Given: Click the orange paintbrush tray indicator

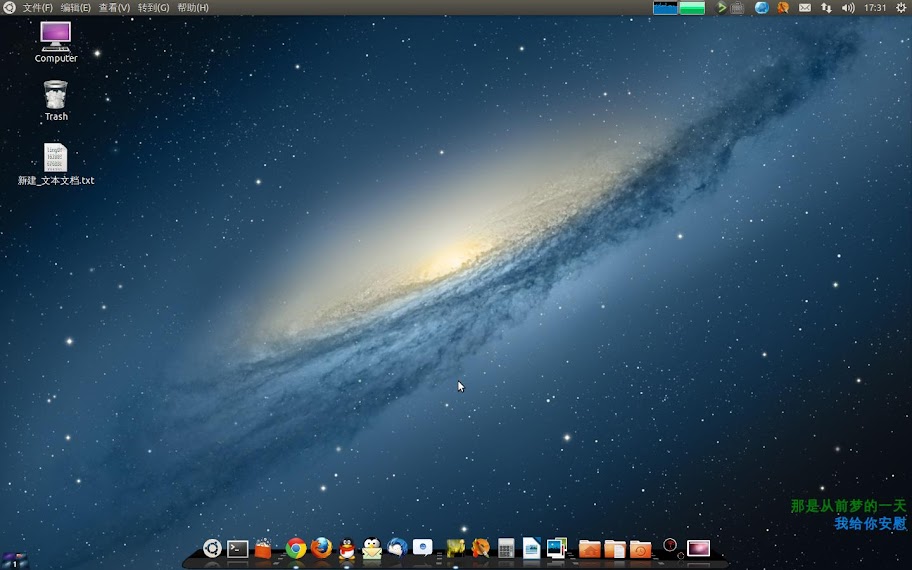Looking at the screenshot, I should (783, 8).
